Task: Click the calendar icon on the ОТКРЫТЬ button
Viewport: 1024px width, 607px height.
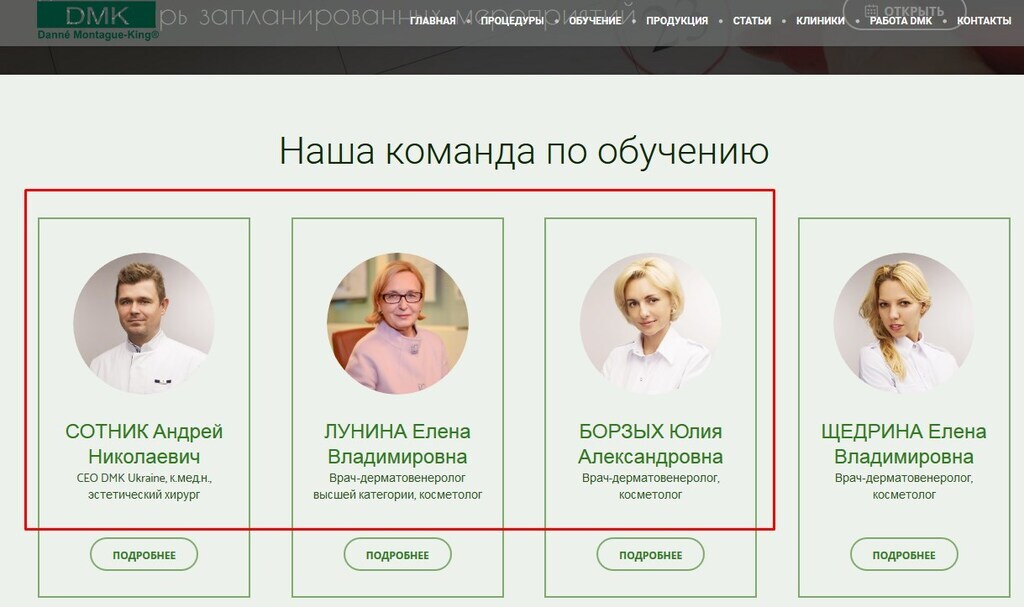Action: 871,11
